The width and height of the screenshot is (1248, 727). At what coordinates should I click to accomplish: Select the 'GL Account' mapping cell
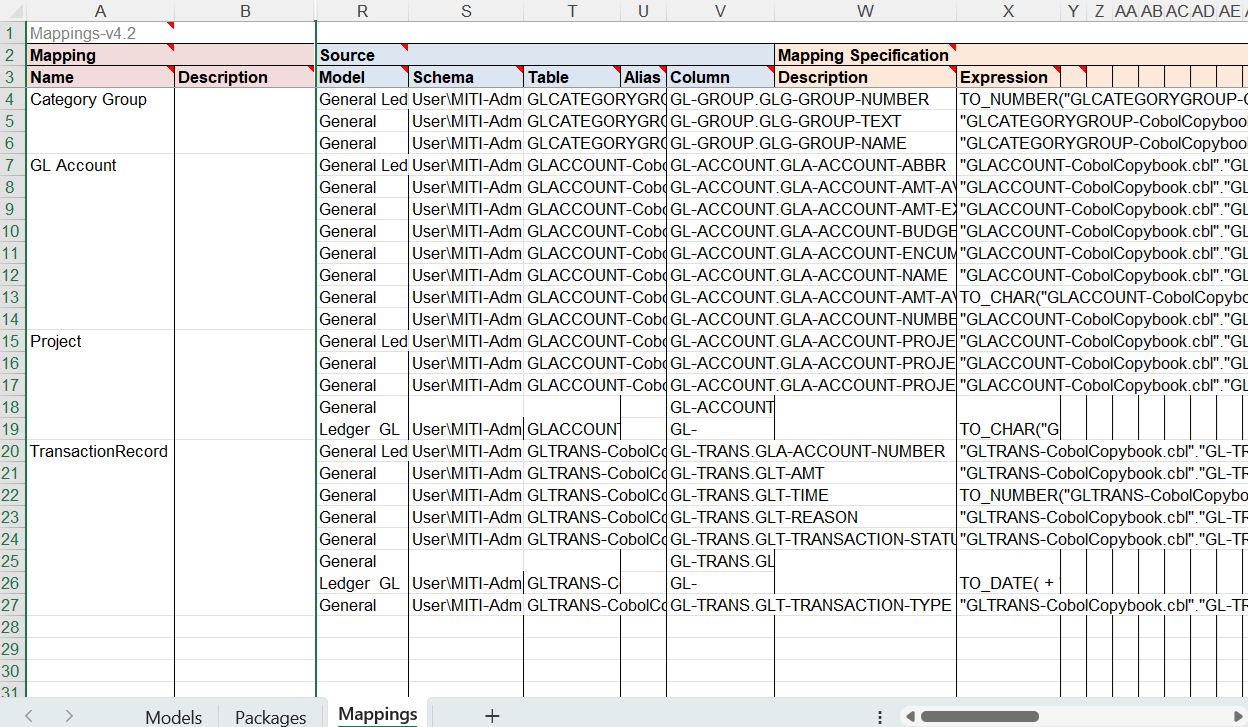click(100, 165)
